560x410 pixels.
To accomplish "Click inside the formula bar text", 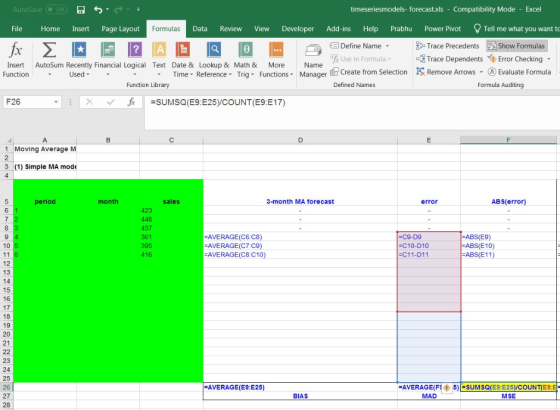I will click(218, 102).
